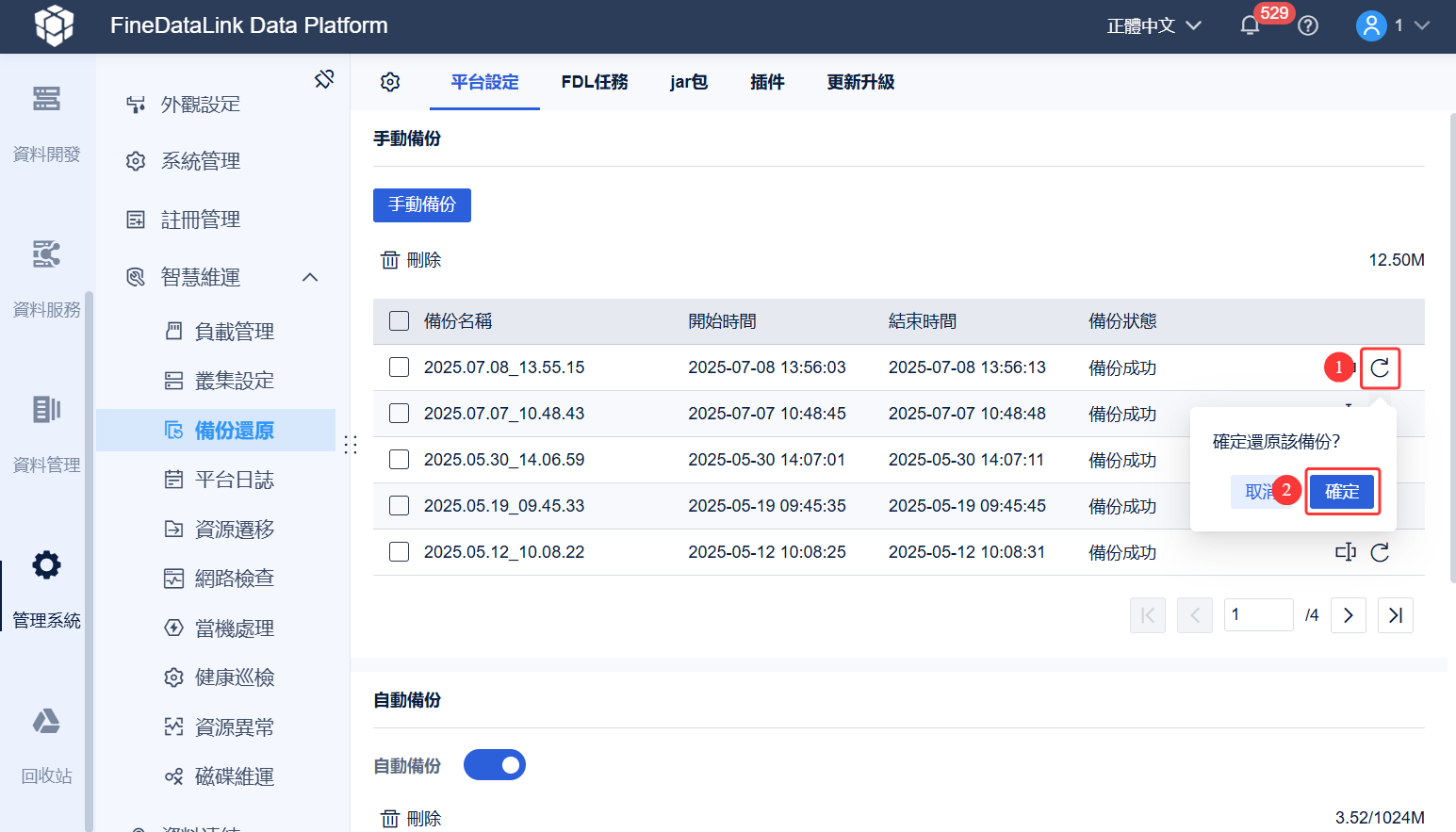Cancel the restore confirmation popup
The height and width of the screenshot is (832, 1456).
pos(1260,492)
